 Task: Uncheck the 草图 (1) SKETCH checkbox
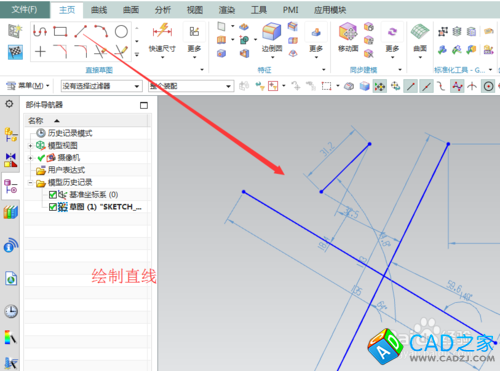[x=52, y=207]
